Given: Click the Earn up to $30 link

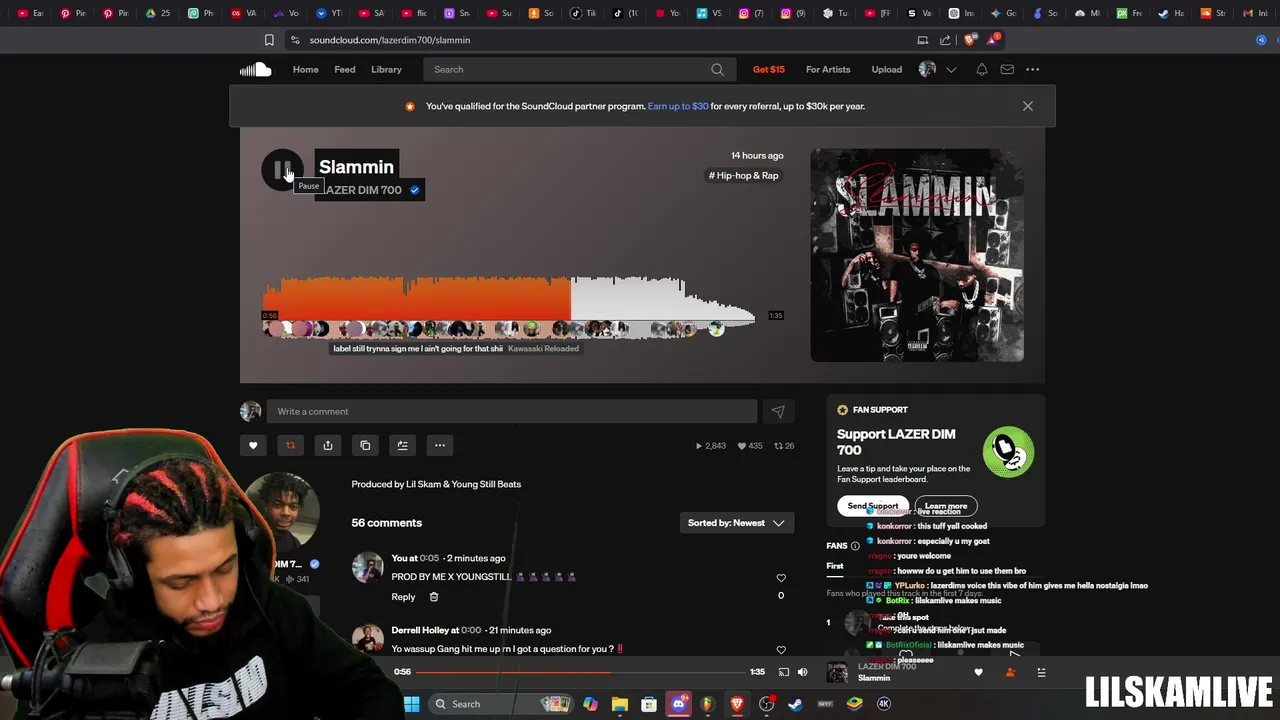Looking at the screenshot, I should pos(678,106).
